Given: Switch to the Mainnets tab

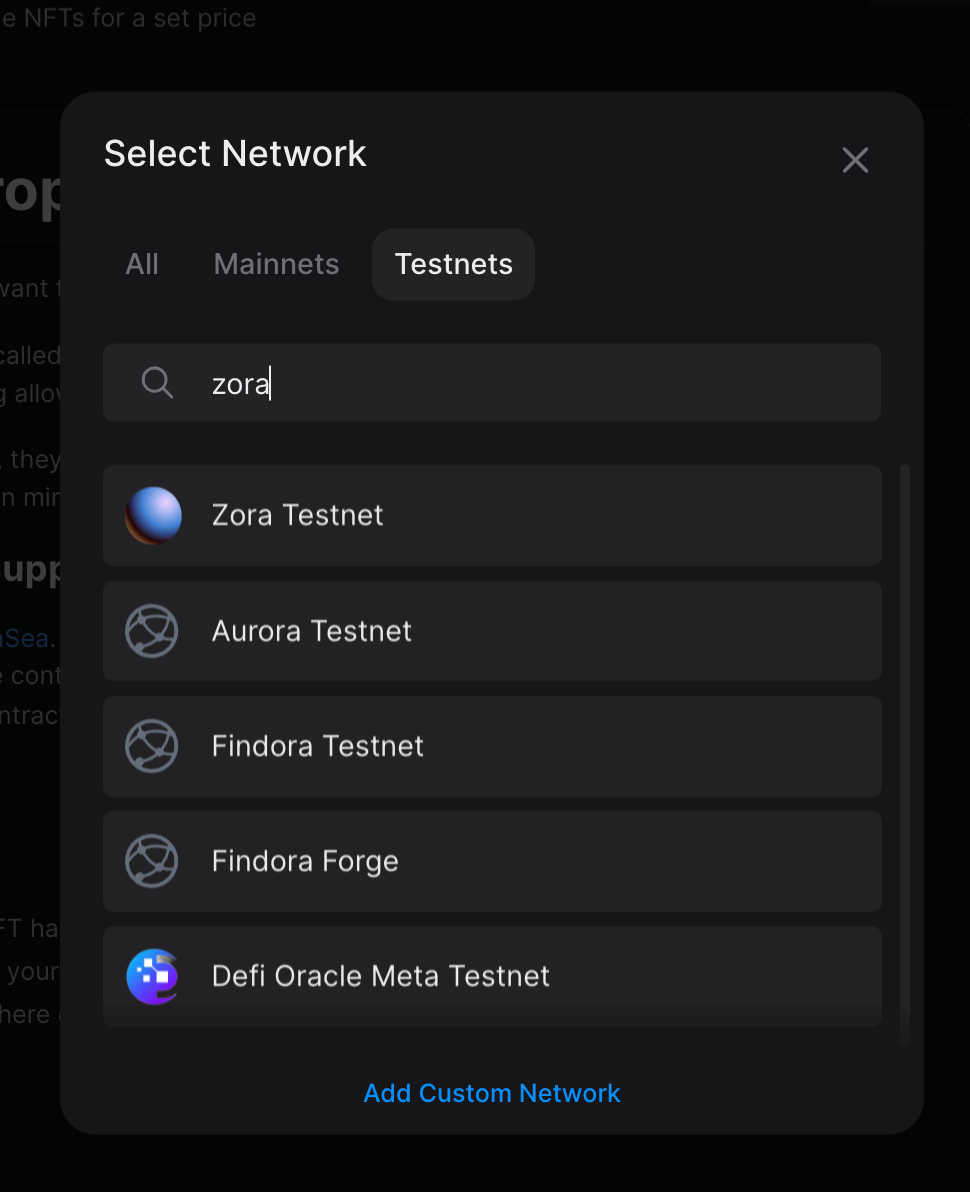Looking at the screenshot, I should click(276, 264).
